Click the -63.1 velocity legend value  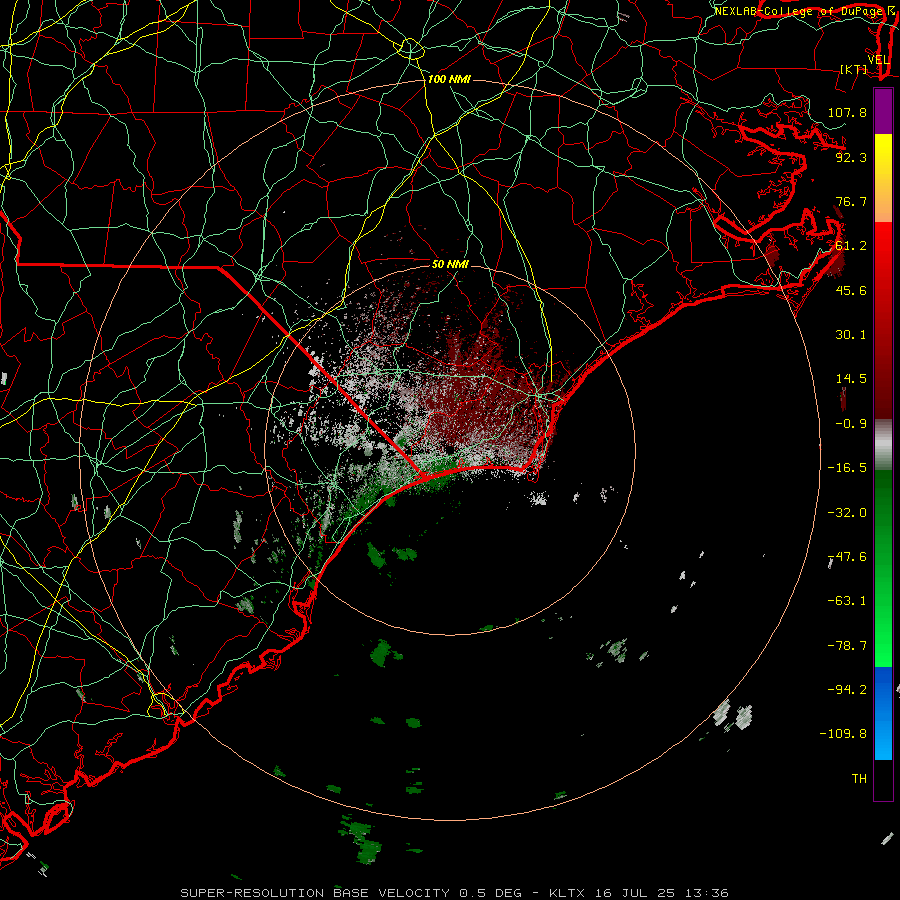pos(847,601)
